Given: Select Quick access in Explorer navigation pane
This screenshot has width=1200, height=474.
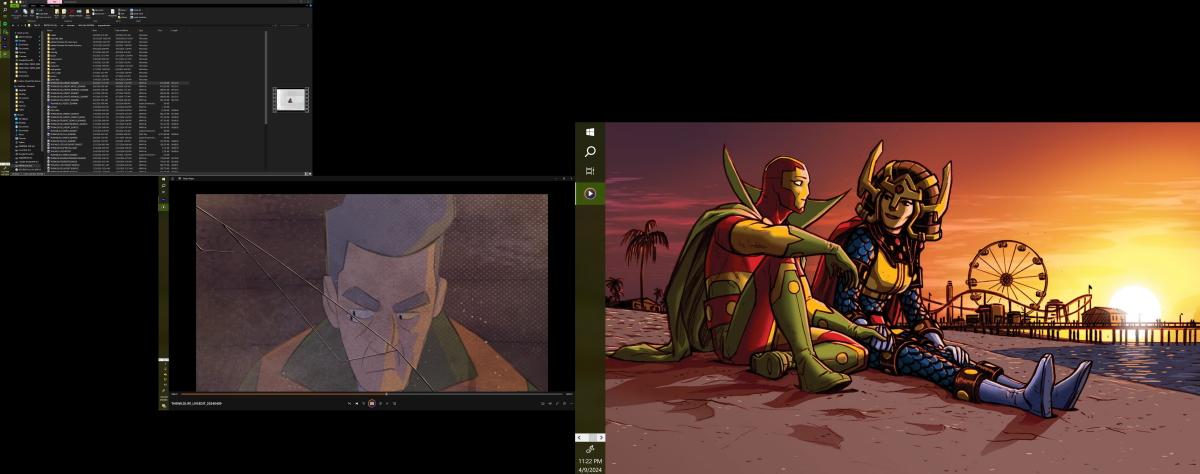Looking at the screenshot, I should [x=23, y=33].
